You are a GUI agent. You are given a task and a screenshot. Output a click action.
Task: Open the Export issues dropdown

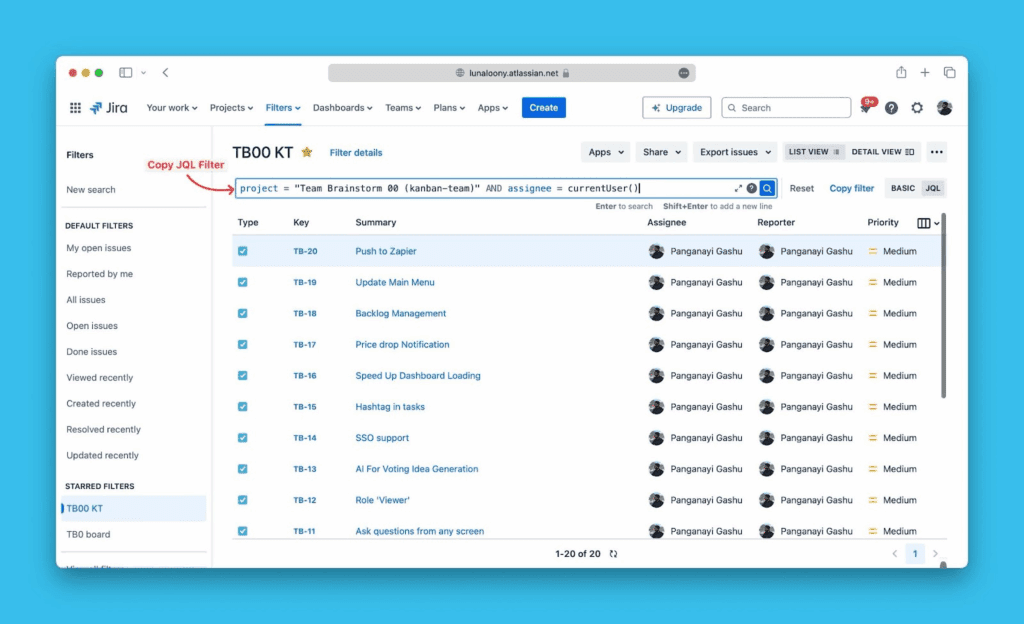coord(735,151)
